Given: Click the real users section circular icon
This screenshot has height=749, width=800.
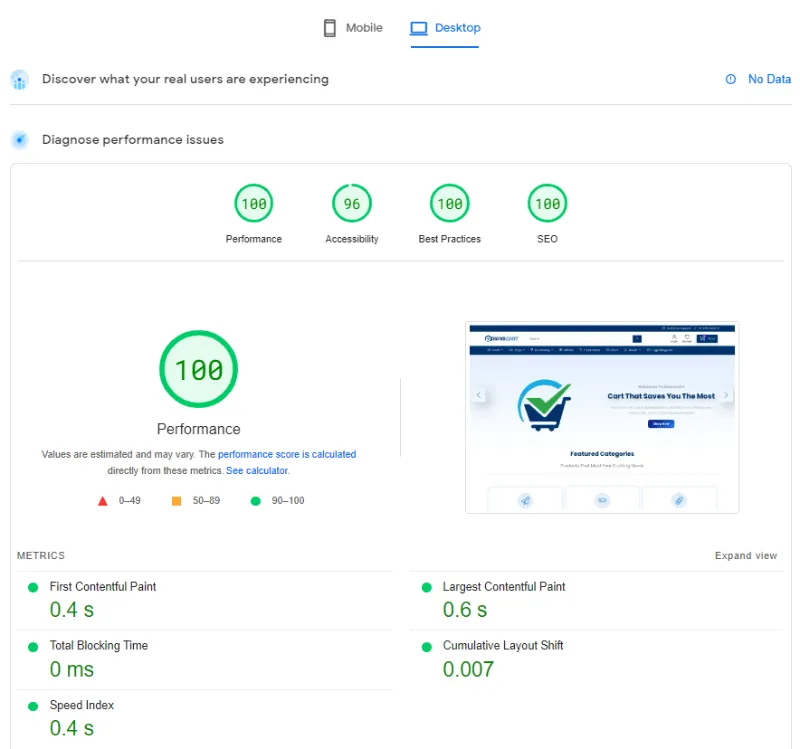Looking at the screenshot, I should [18, 79].
